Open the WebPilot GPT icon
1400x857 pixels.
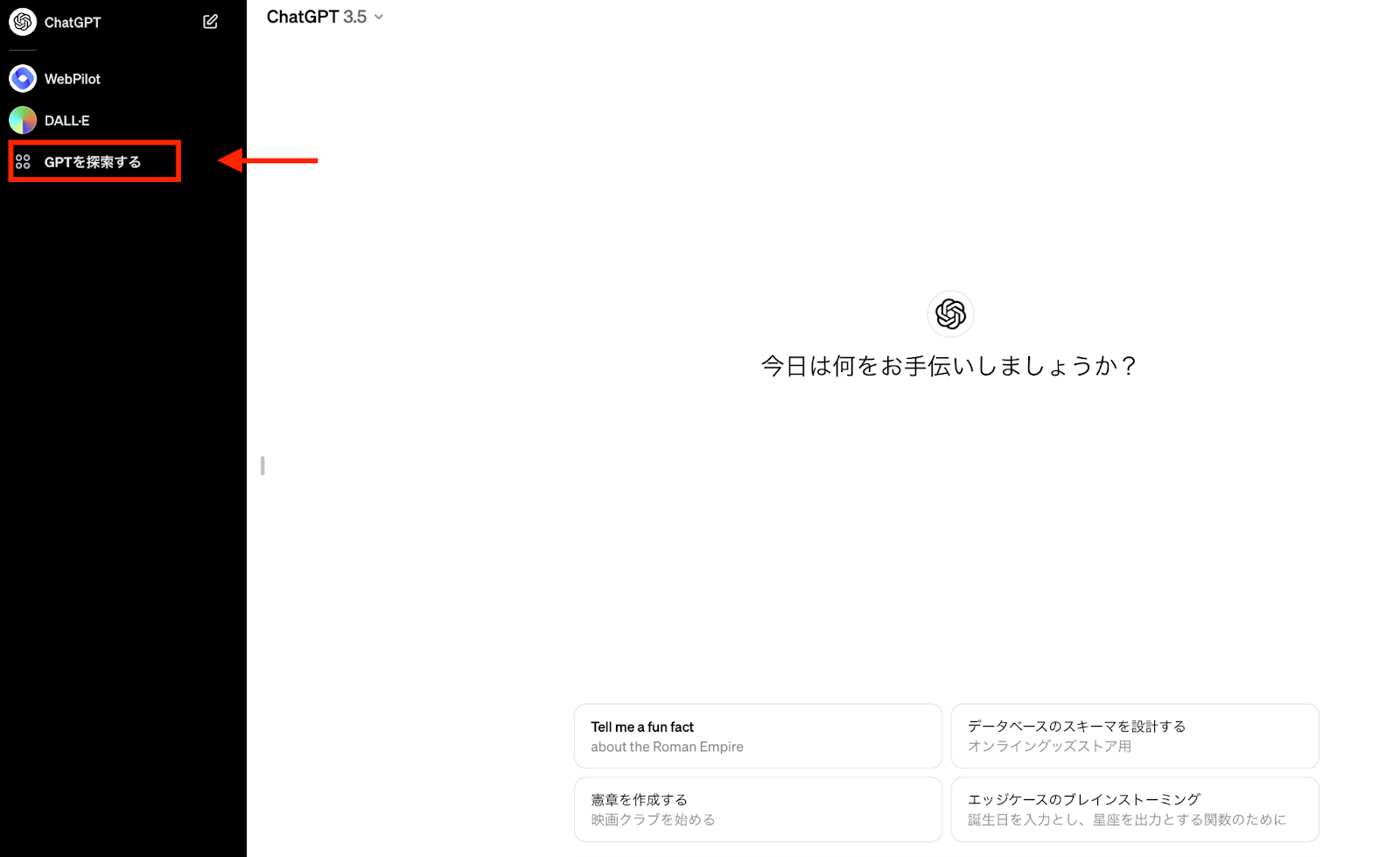pyautogui.click(x=23, y=79)
